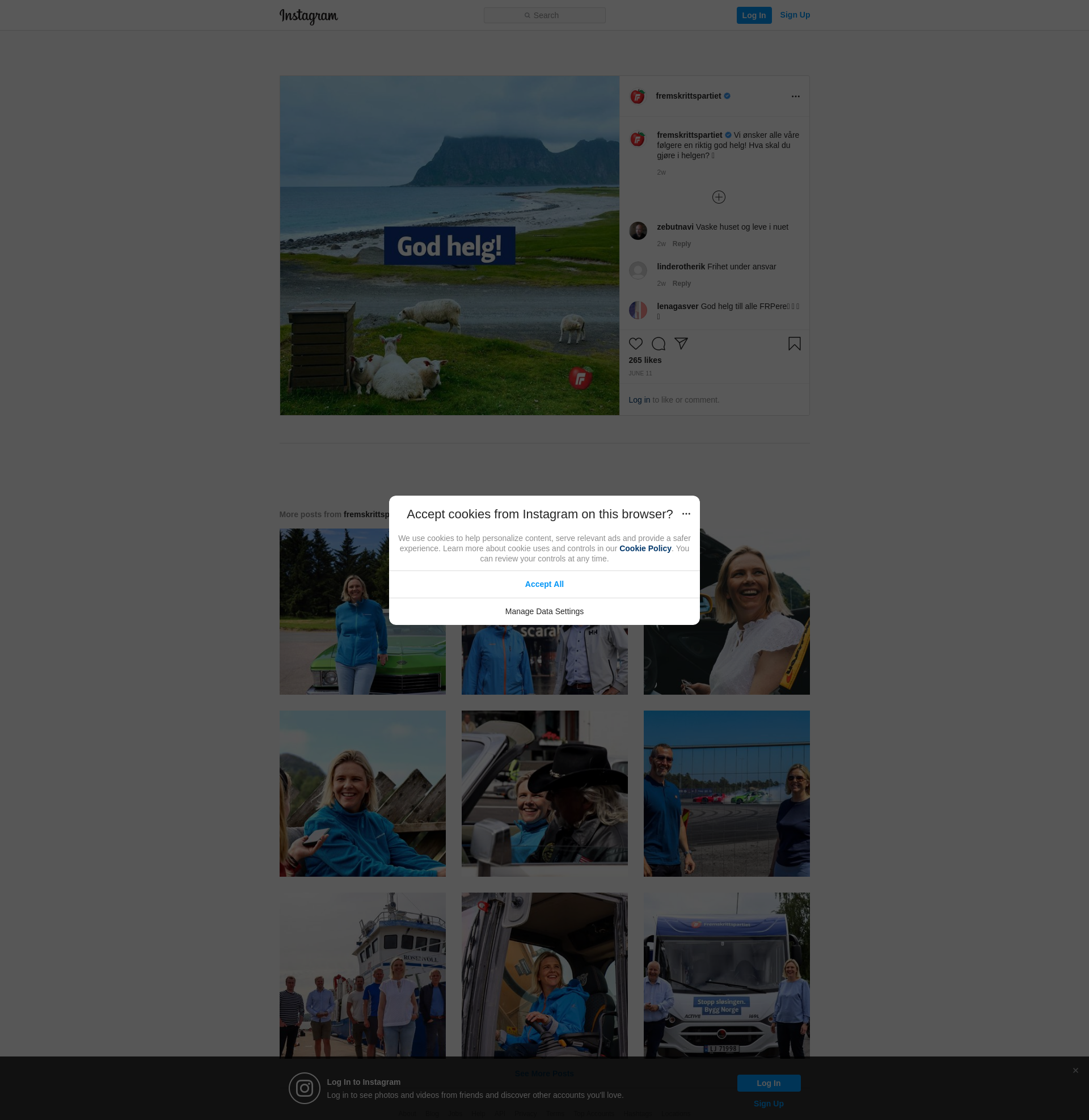
Task: Click fremskrittspartiet avatar beside caption
Action: (637, 139)
